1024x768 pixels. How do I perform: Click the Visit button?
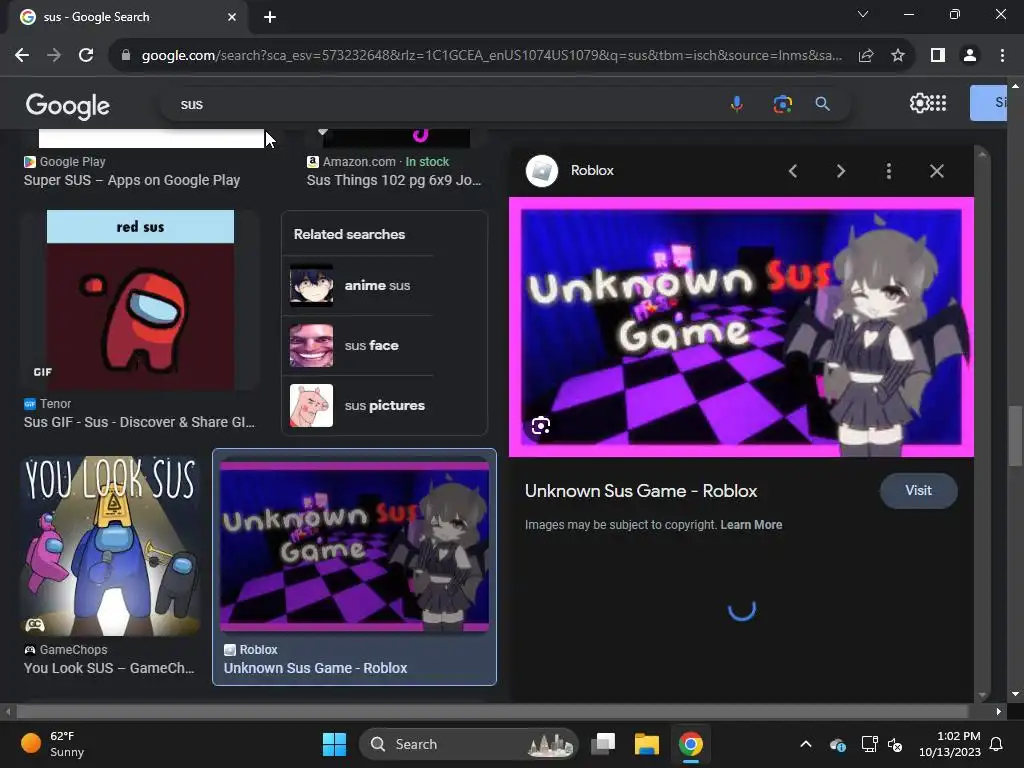click(918, 490)
